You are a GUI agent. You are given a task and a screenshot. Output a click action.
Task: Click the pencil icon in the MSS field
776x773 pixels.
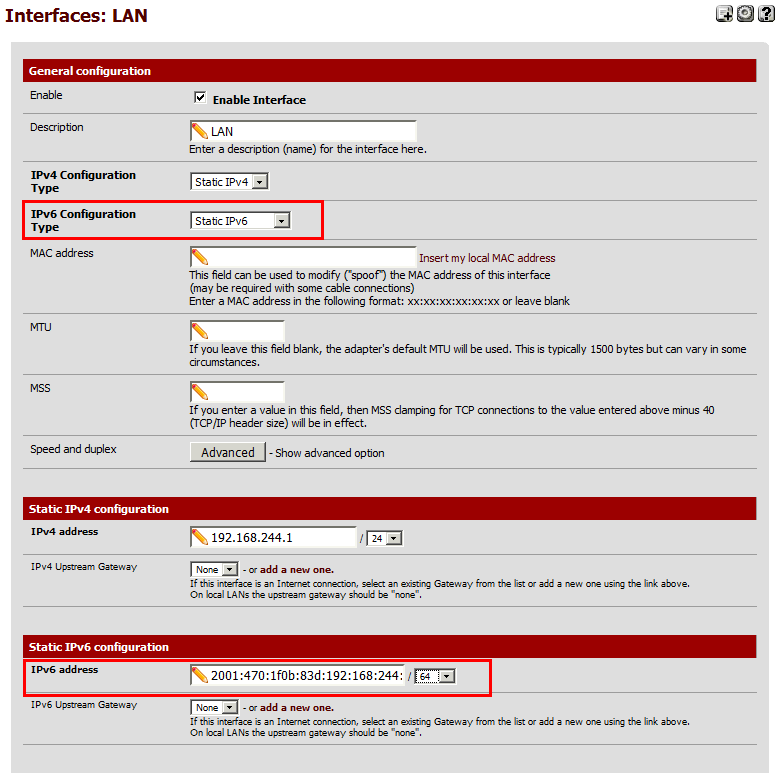(199, 391)
